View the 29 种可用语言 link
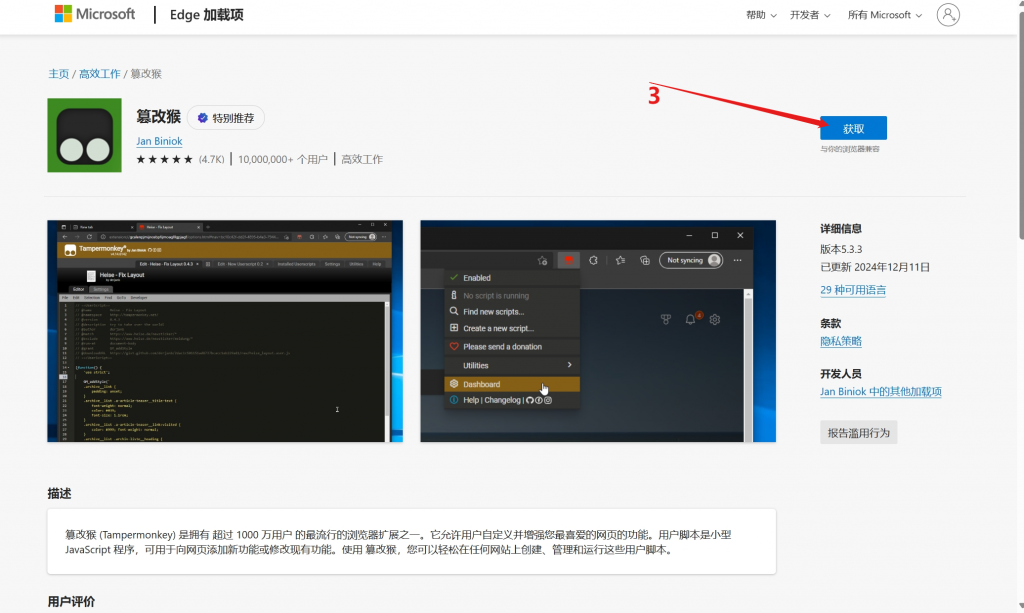Image resolution: width=1024 pixels, height=613 pixels. [x=853, y=290]
